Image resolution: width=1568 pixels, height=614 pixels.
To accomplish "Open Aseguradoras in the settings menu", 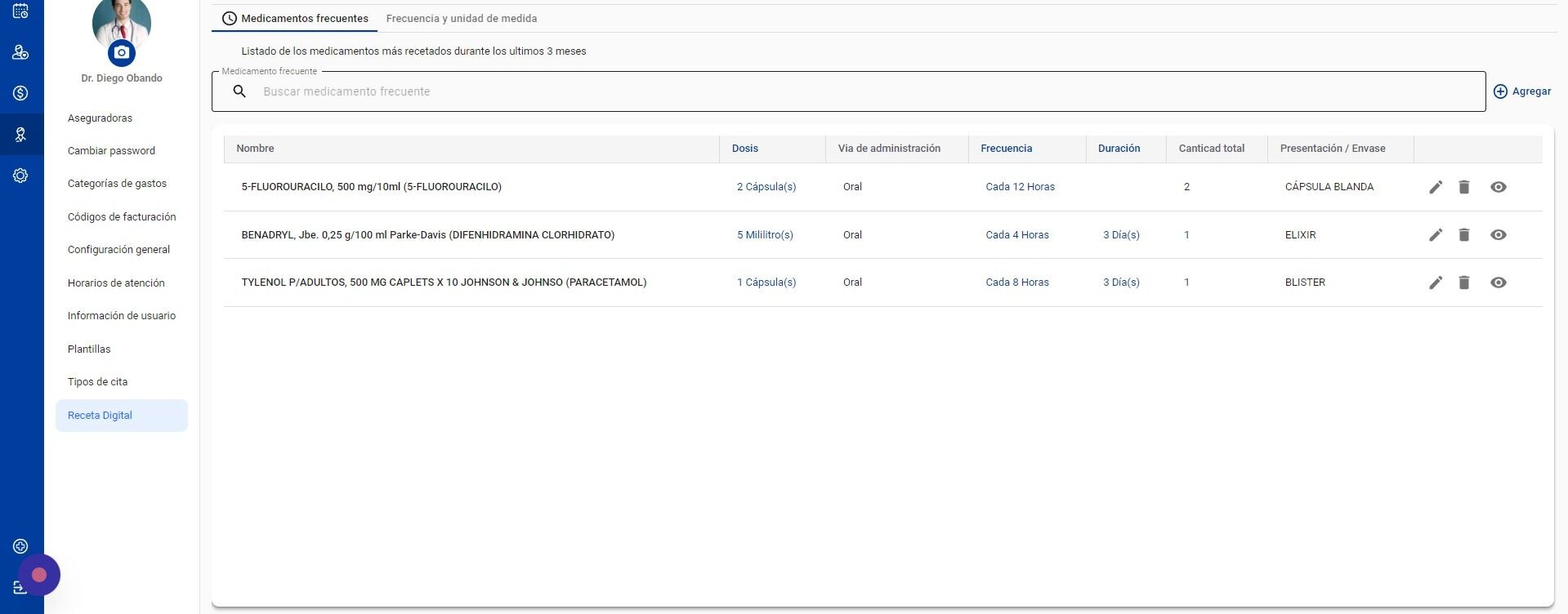I will point(100,118).
